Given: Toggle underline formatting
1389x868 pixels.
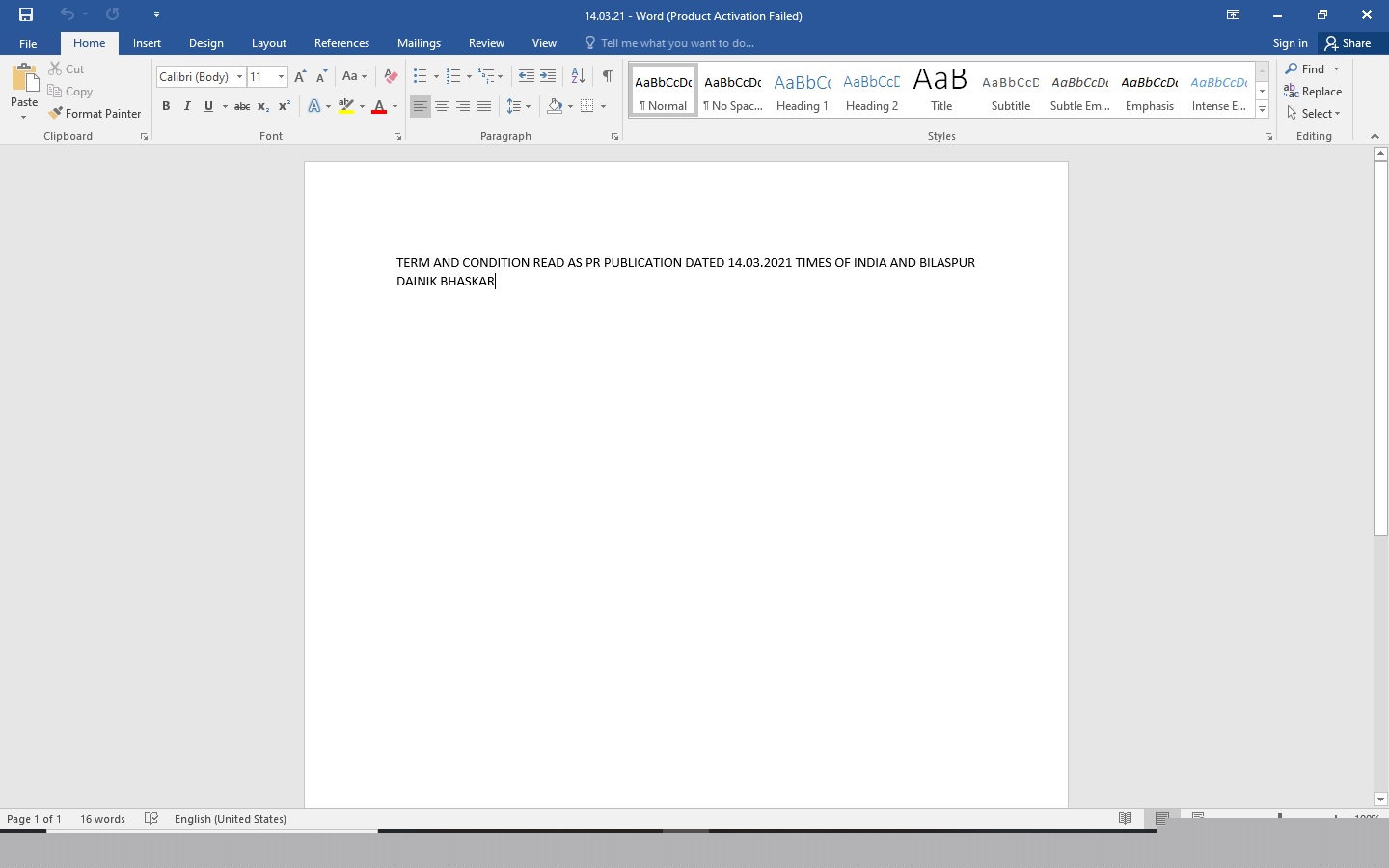Looking at the screenshot, I should [208, 106].
